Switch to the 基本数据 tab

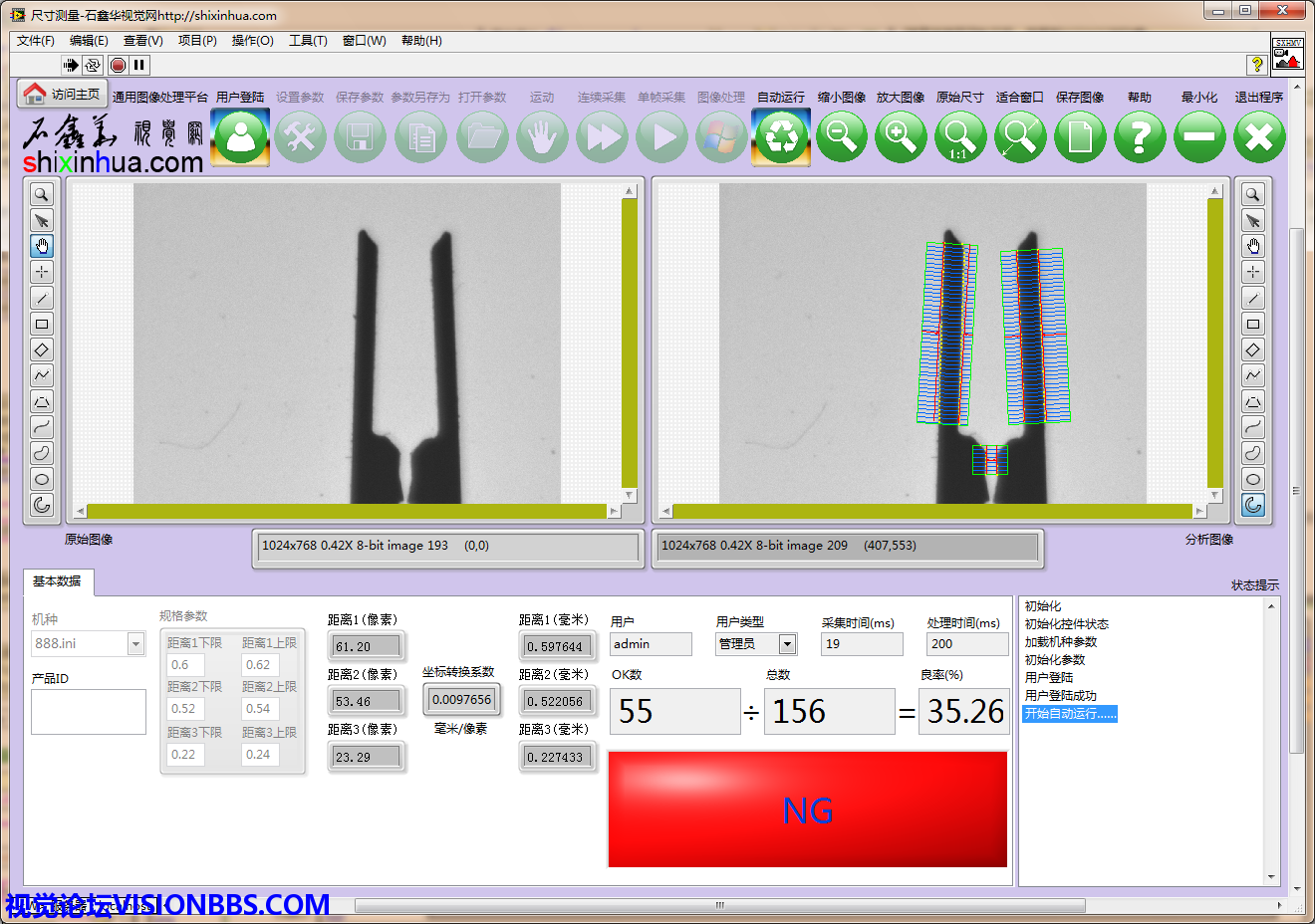coord(57,581)
